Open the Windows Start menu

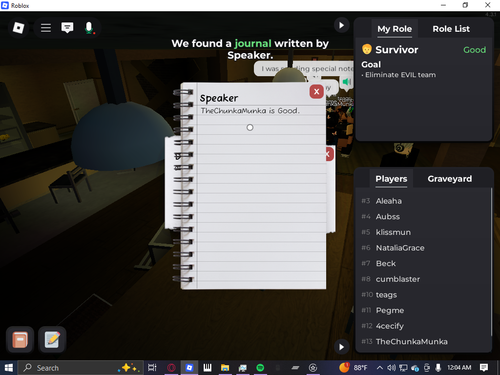[x=8, y=368]
